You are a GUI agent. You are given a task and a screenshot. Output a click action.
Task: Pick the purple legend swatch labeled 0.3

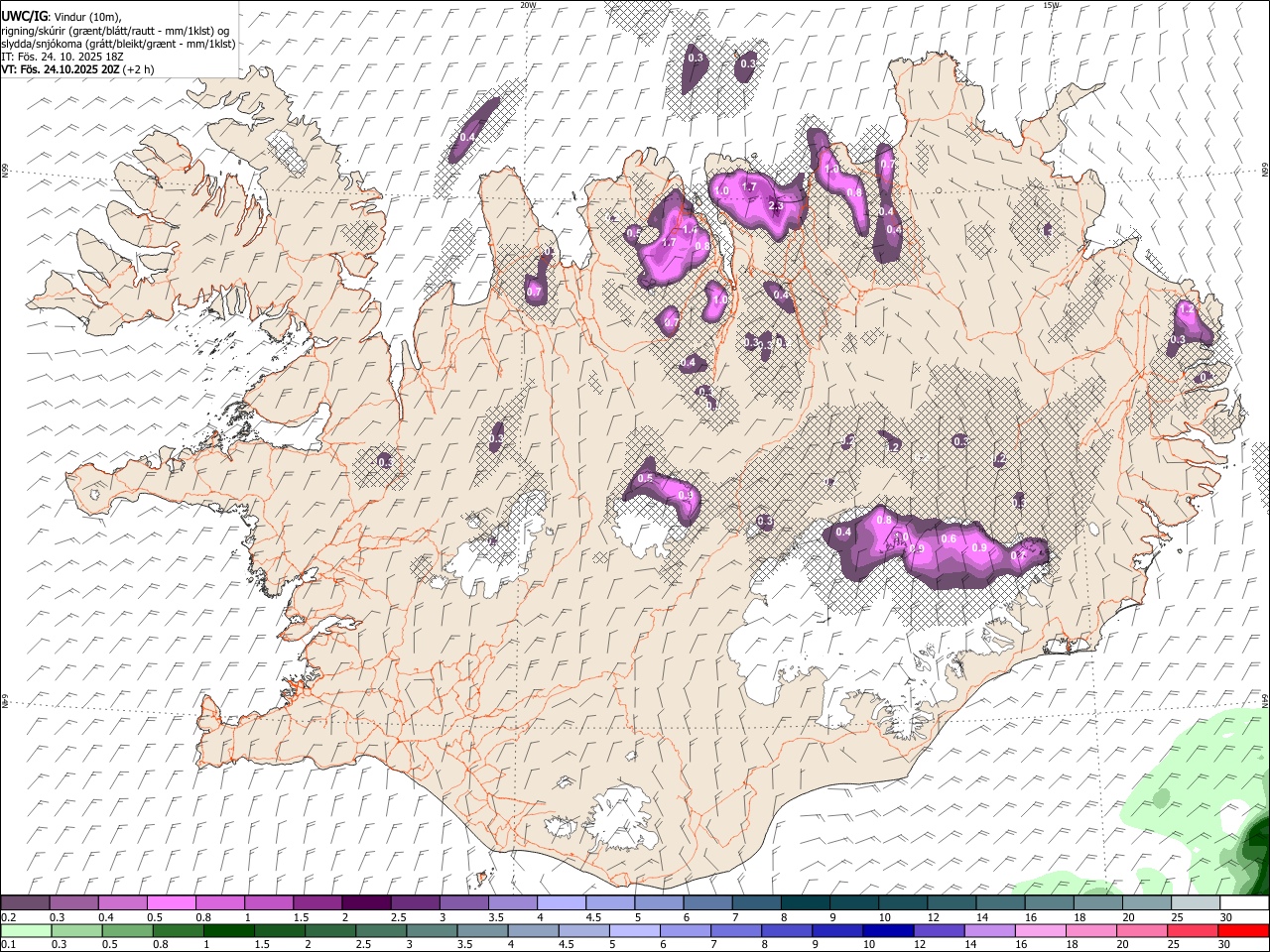coord(73,903)
